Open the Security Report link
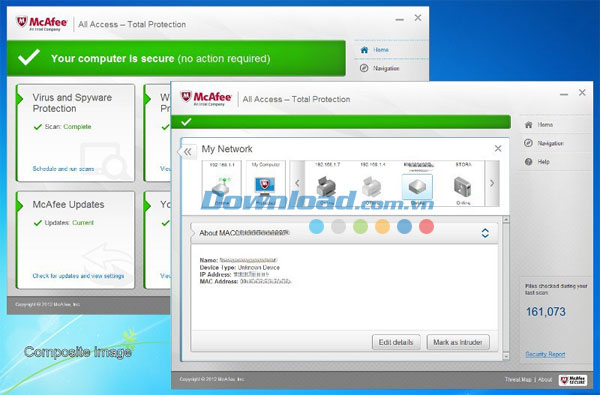 545,354
